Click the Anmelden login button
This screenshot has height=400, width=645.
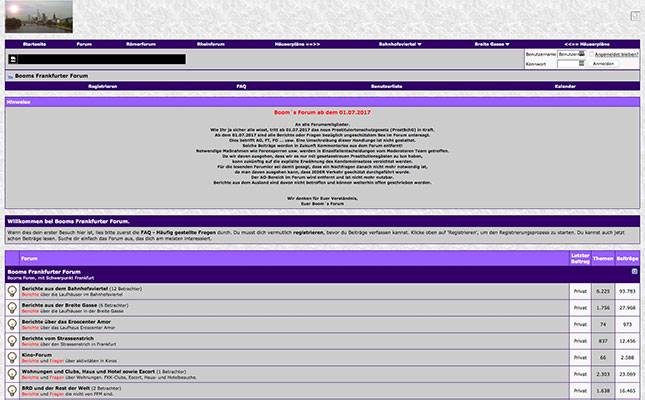coord(603,64)
